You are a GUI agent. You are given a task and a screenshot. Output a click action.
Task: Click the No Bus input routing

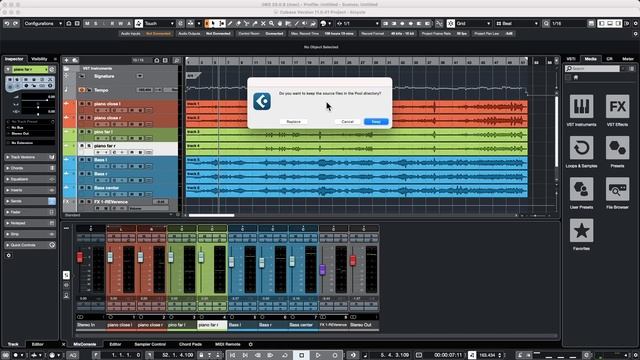(30, 128)
